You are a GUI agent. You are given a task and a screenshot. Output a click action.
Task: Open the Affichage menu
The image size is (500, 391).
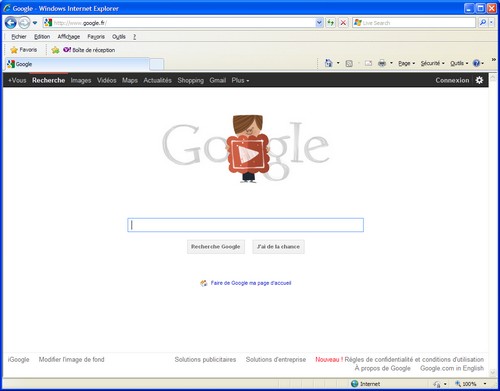(x=69, y=37)
